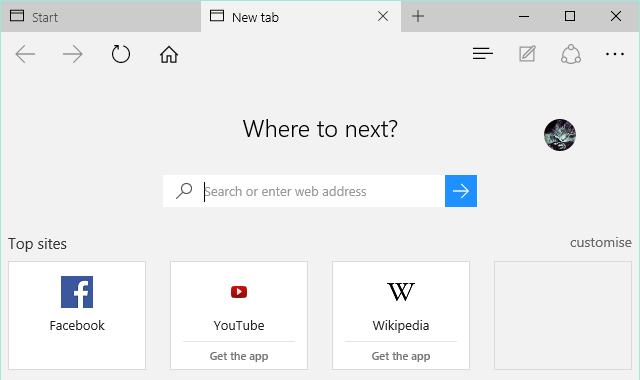Click the Top sites heading
640x380 pixels.
tap(38, 244)
